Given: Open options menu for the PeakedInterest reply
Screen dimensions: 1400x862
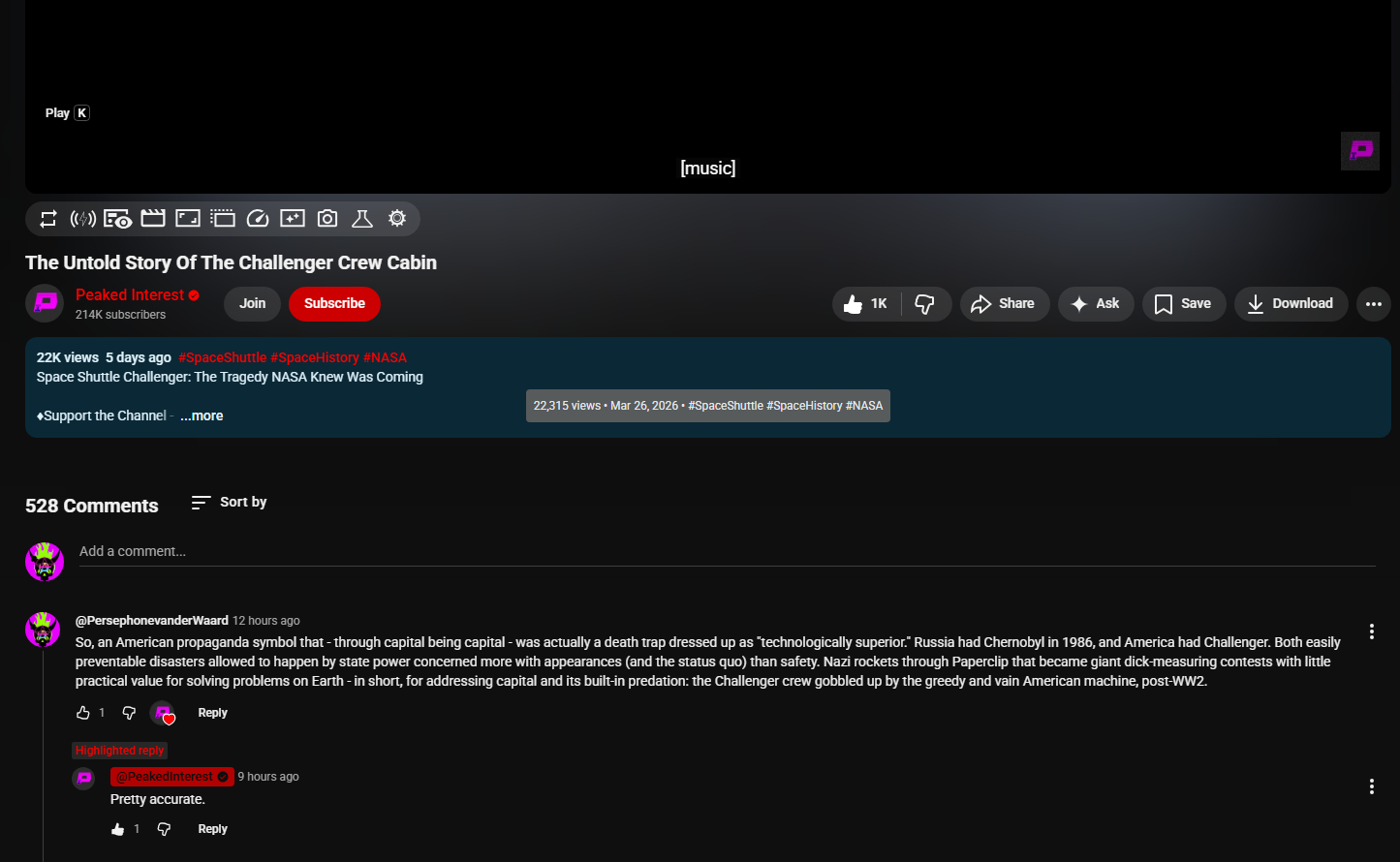Looking at the screenshot, I should (x=1371, y=786).
